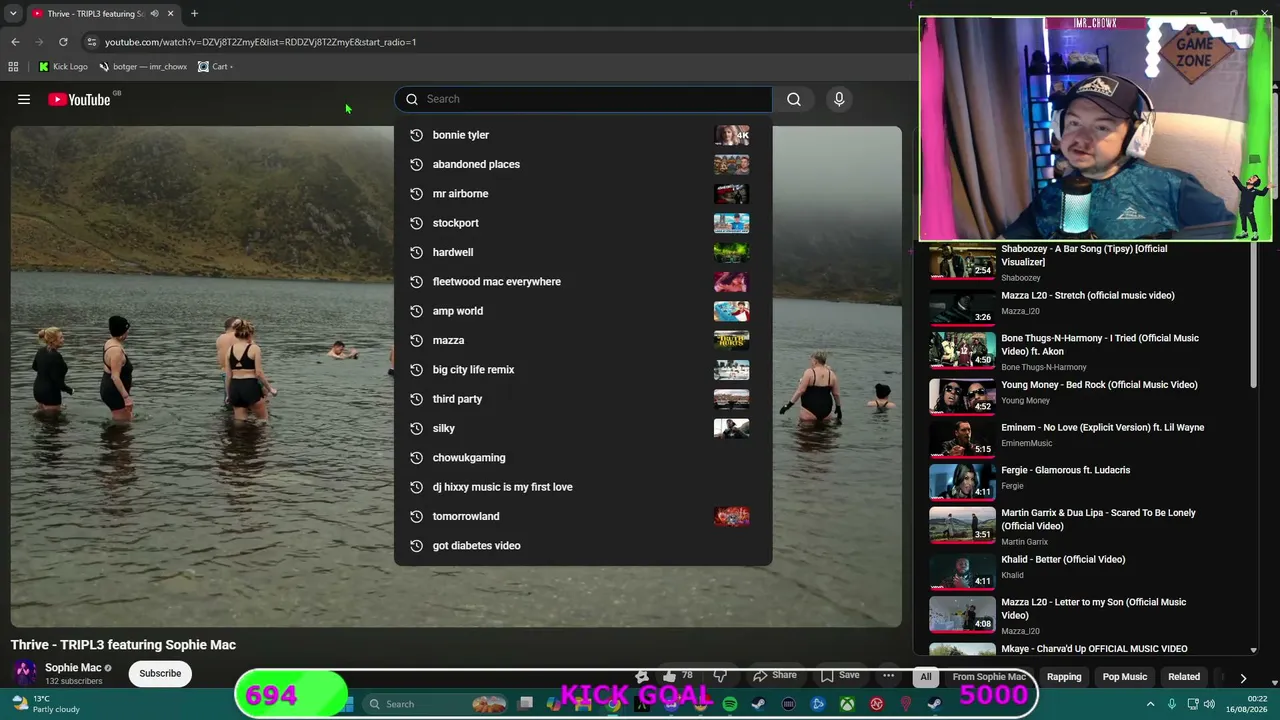Open Eminem - No Love video
Screen dimensions: 1280x720
(1102, 427)
